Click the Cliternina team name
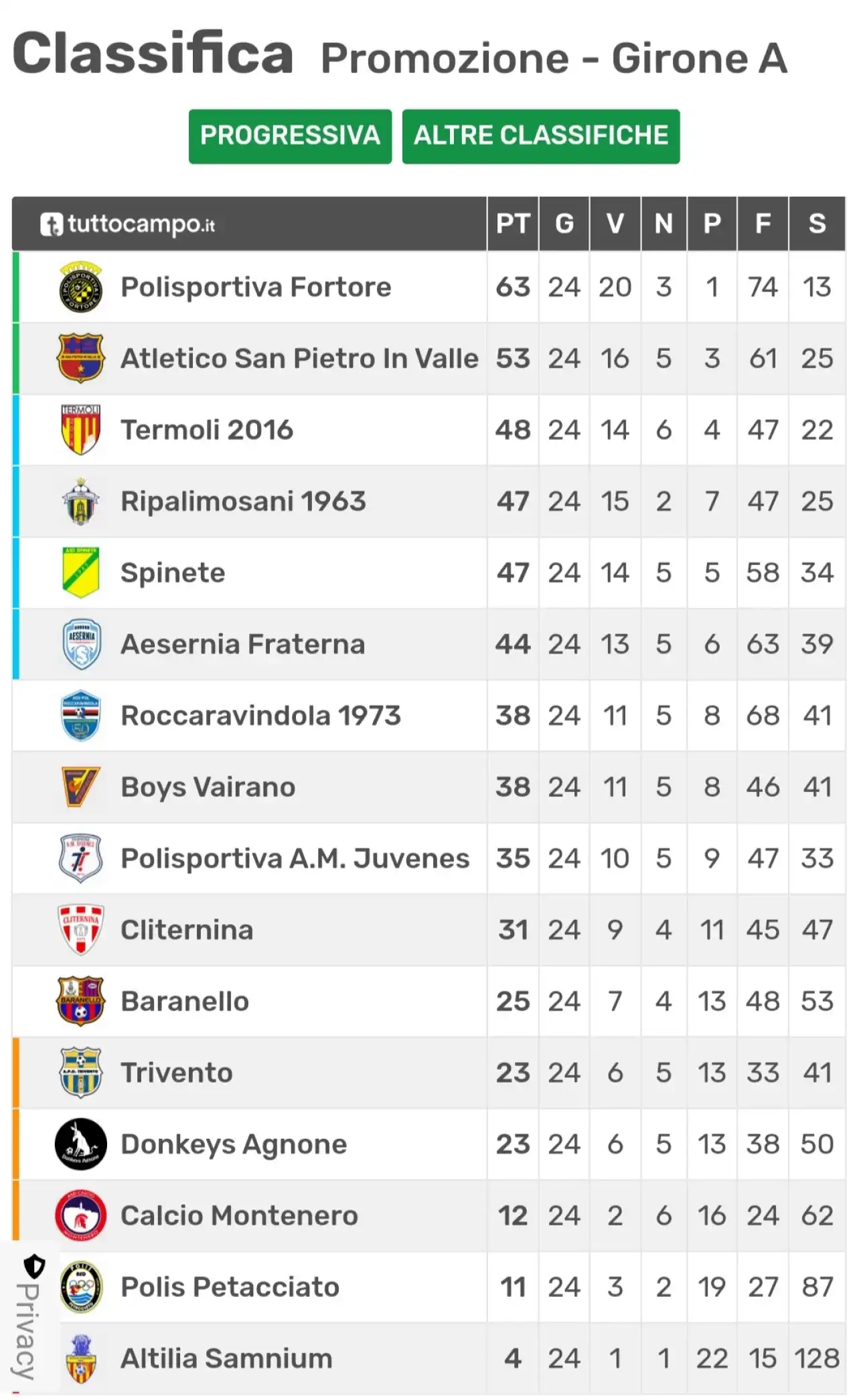857x1400 pixels. point(187,930)
